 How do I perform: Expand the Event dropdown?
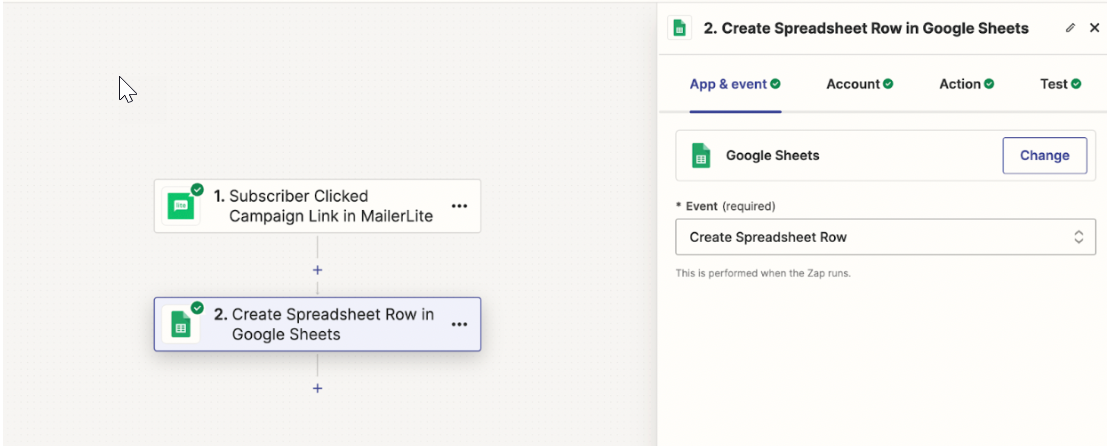885,237
